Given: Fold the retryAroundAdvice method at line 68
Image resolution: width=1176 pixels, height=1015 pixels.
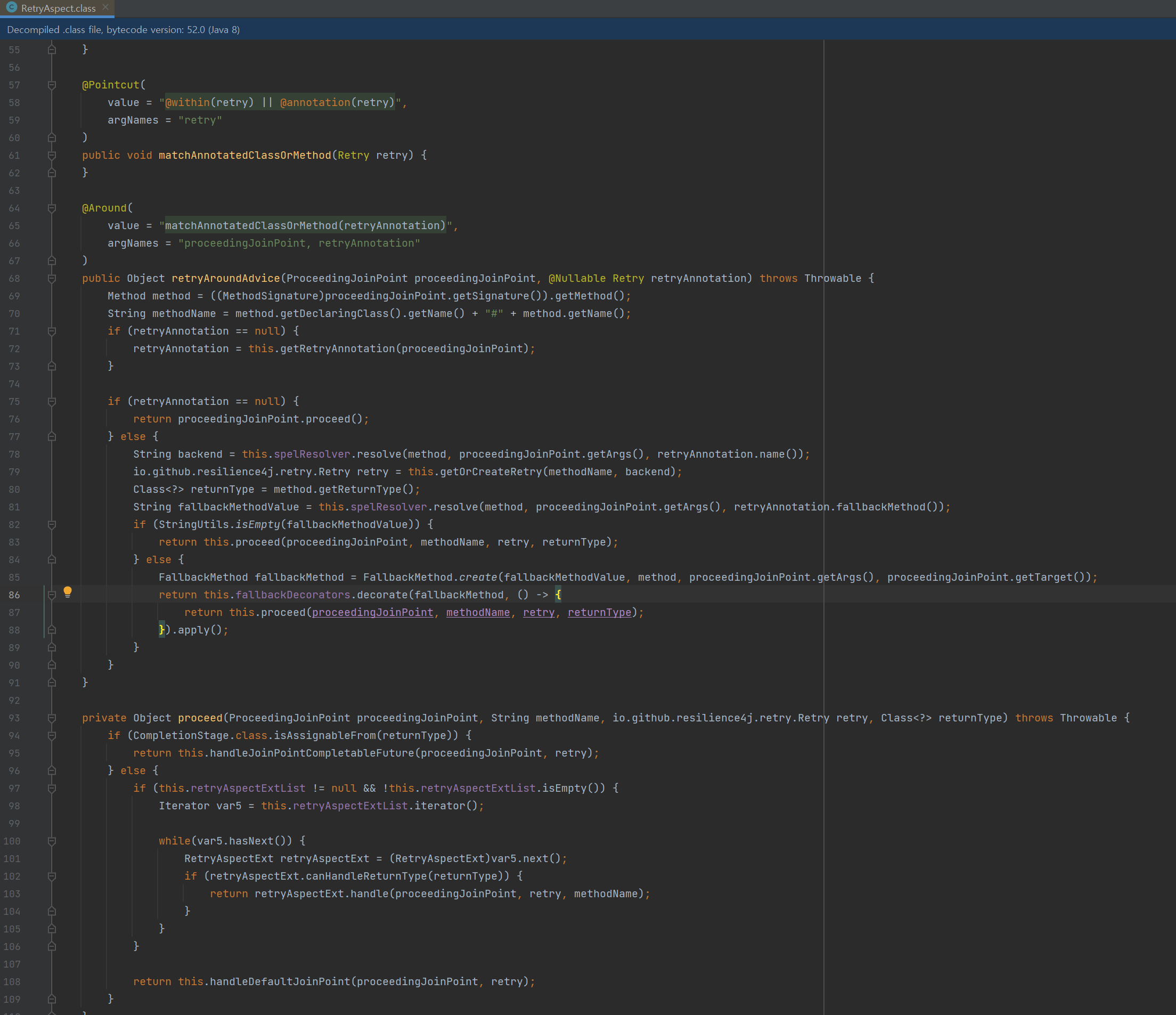Looking at the screenshot, I should (52, 279).
